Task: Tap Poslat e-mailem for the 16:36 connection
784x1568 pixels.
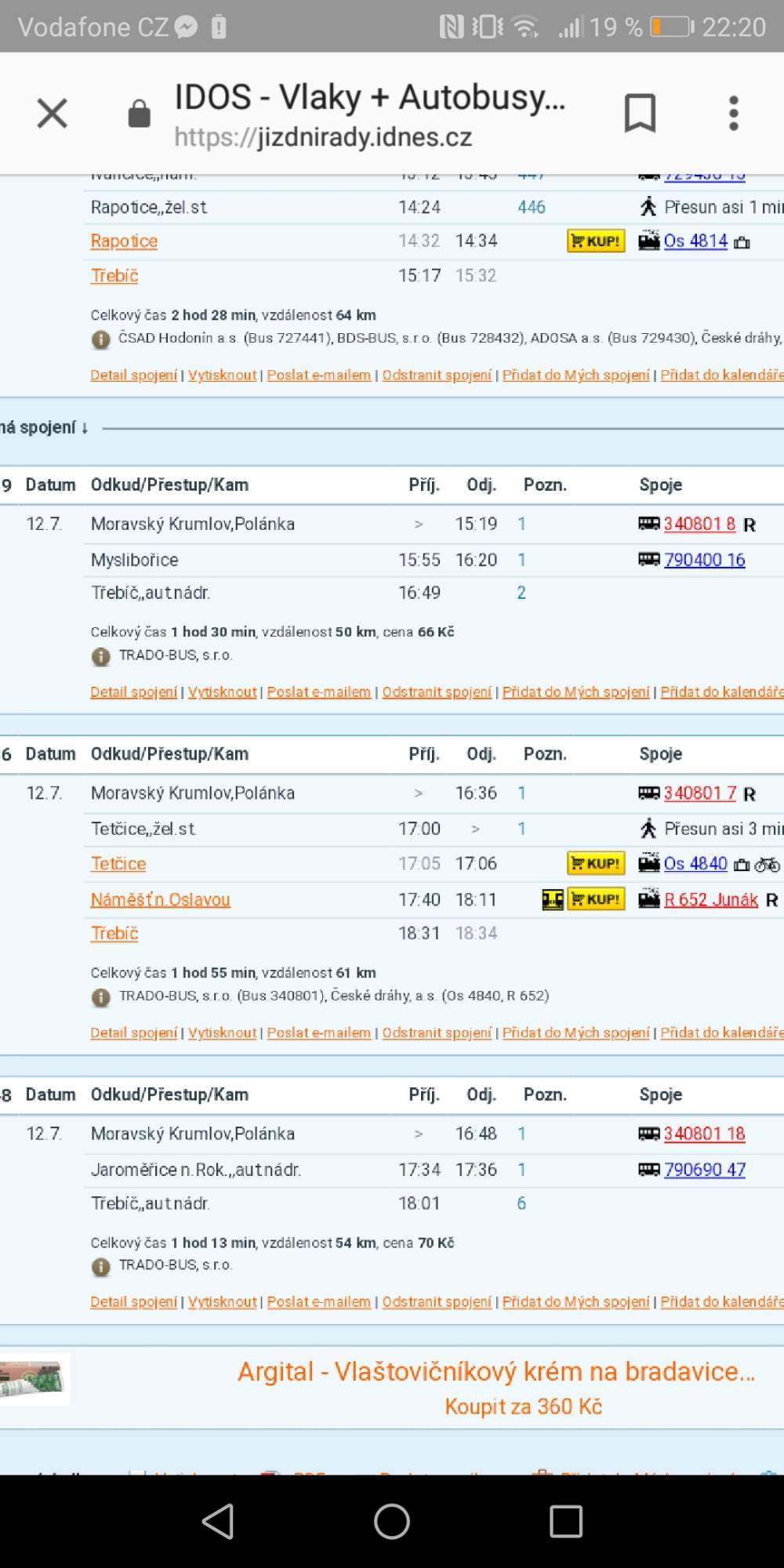Action: point(319,1033)
